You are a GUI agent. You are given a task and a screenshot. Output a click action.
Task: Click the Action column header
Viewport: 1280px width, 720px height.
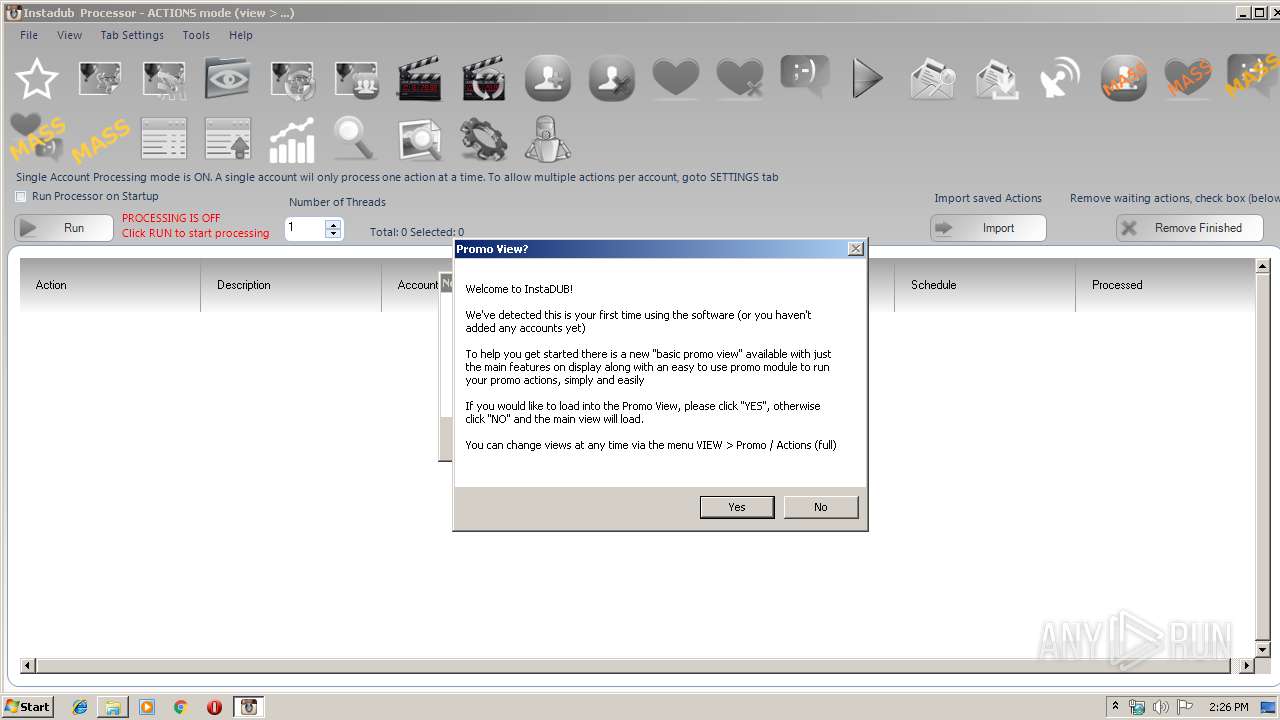pyautogui.click(x=110, y=285)
